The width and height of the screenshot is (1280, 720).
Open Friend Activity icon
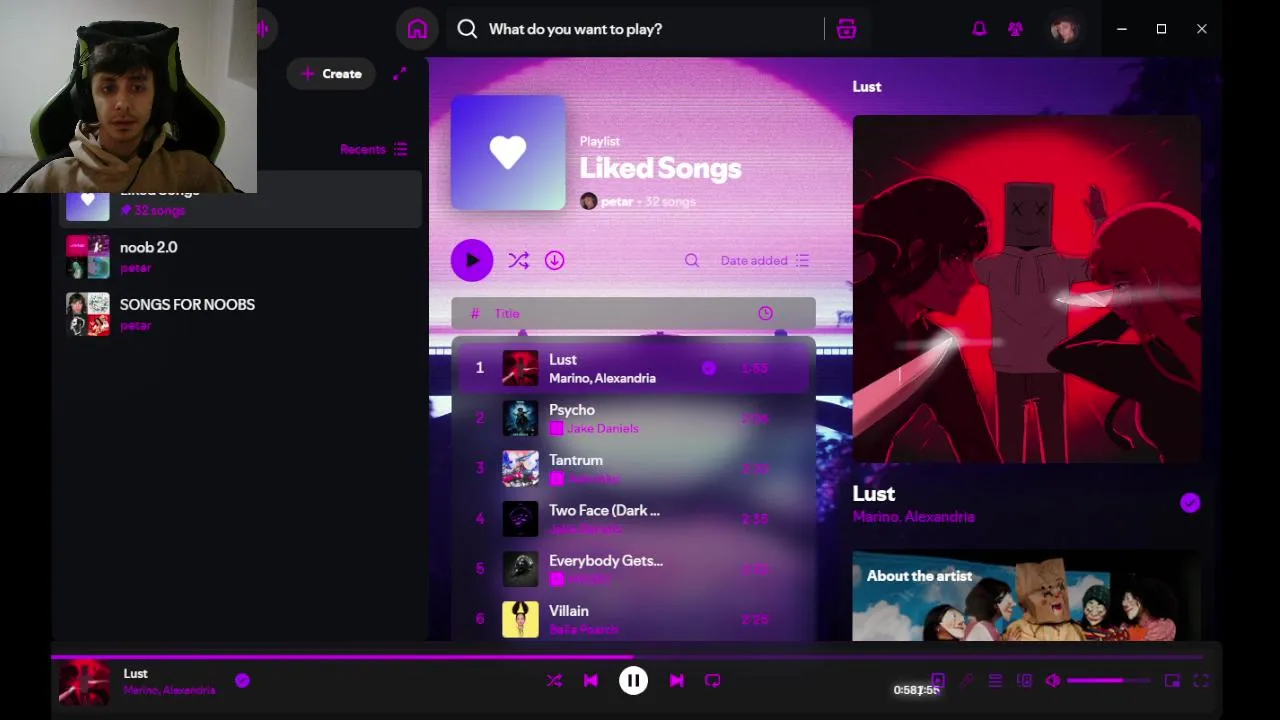[1015, 29]
